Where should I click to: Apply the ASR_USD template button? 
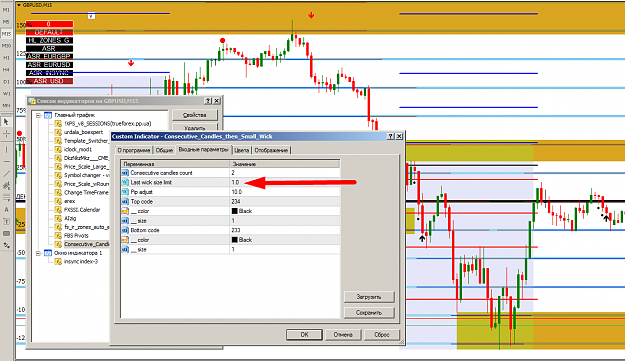49,81
